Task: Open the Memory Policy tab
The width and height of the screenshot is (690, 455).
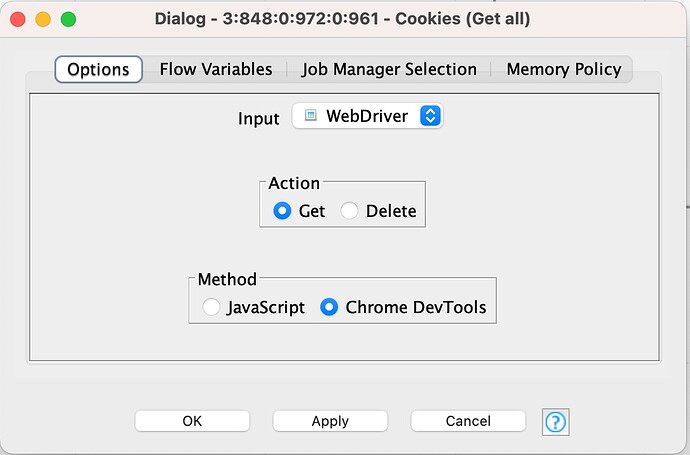Action: pos(564,70)
